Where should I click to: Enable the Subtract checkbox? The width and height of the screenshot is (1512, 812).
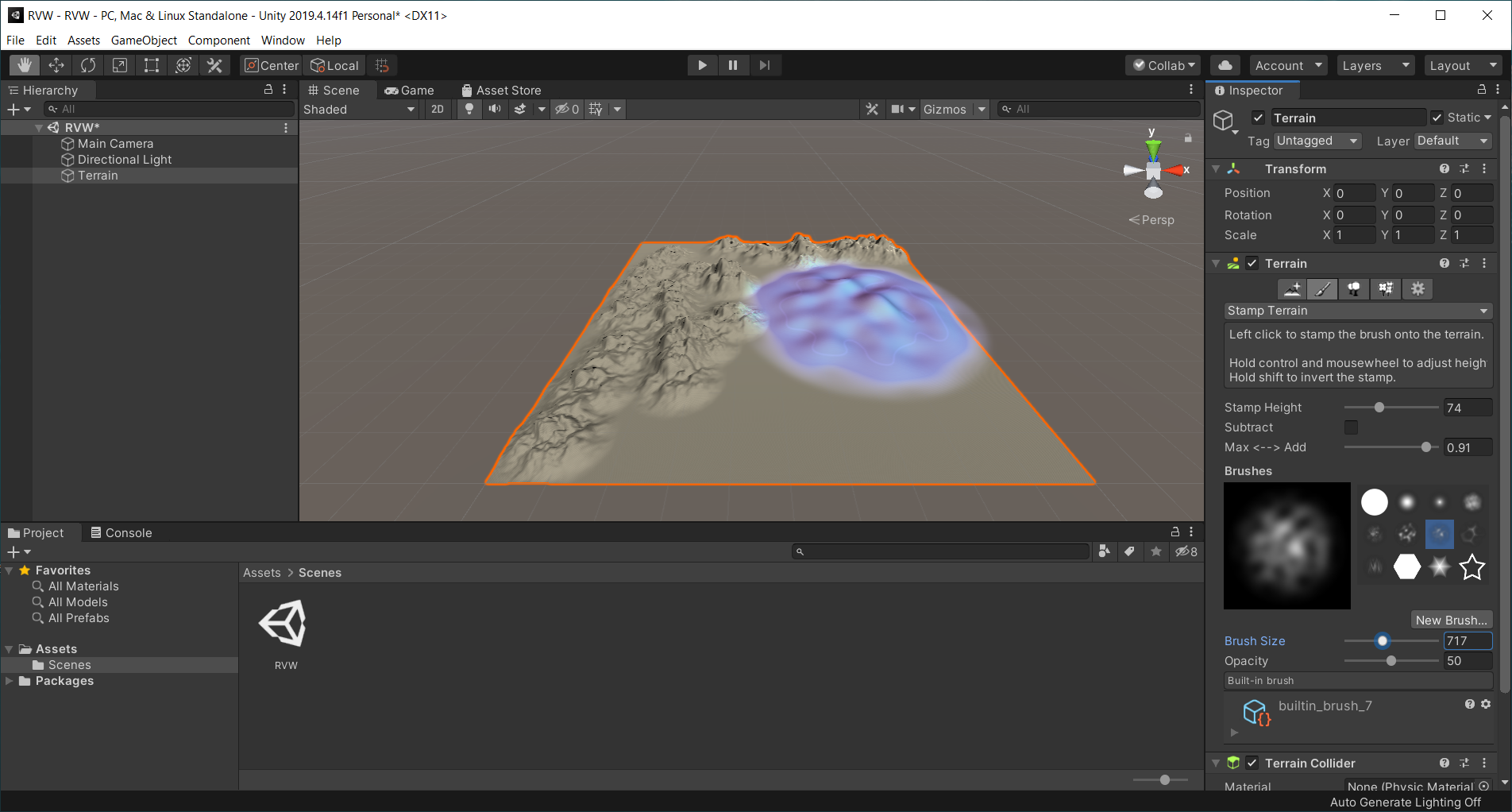tap(1351, 427)
